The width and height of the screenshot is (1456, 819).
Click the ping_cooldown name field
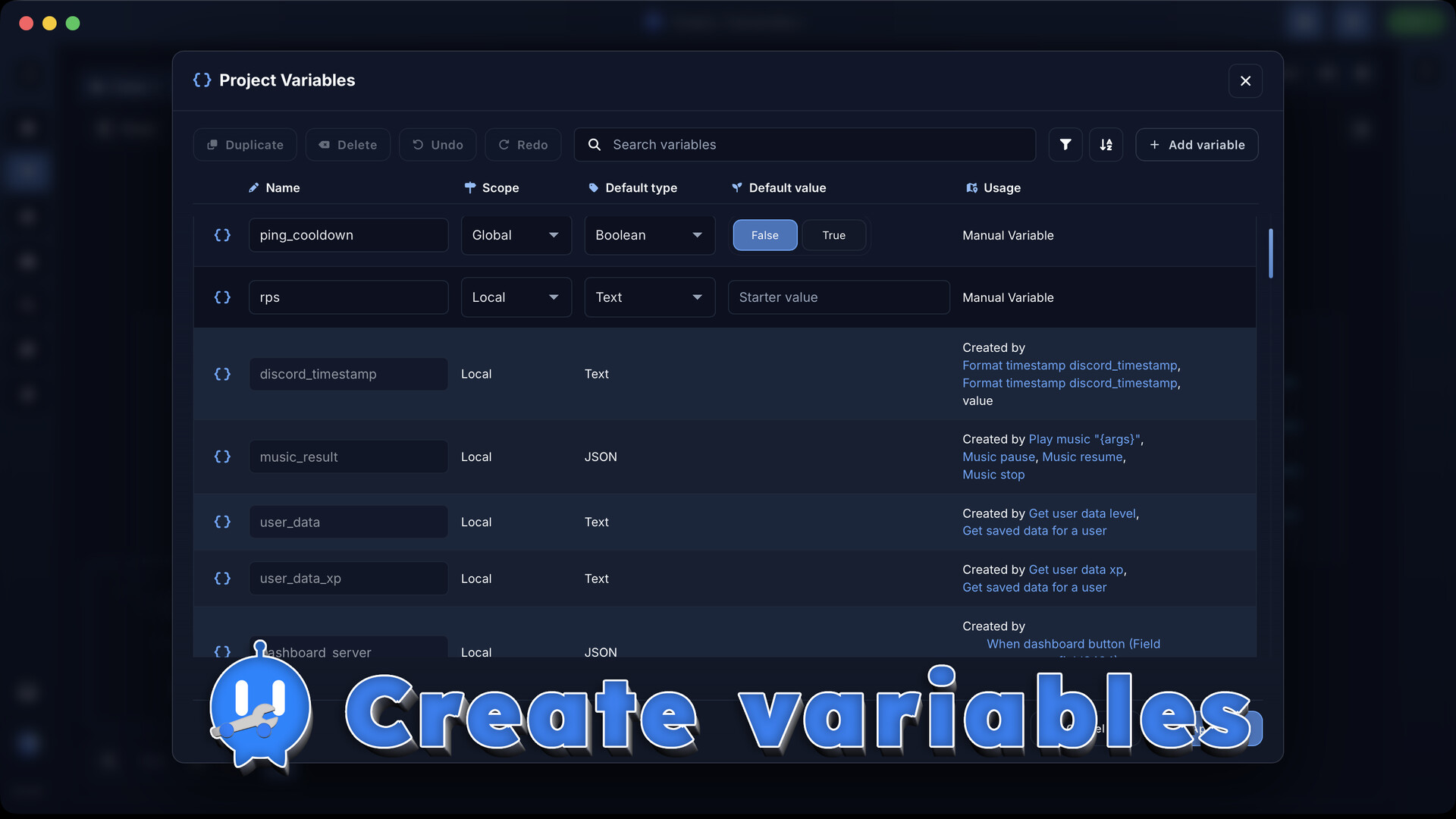click(348, 235)
